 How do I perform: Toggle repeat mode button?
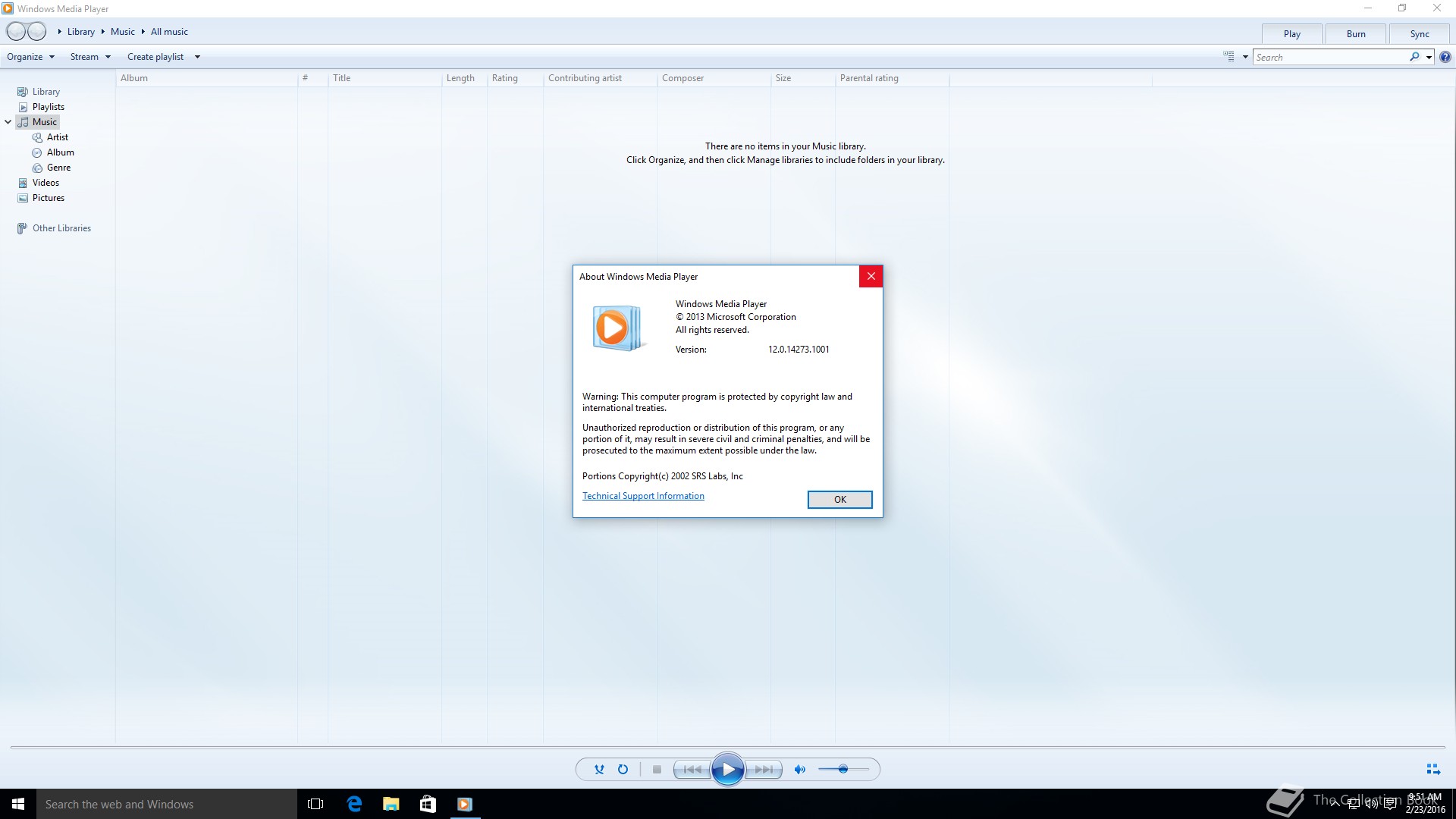623,769
